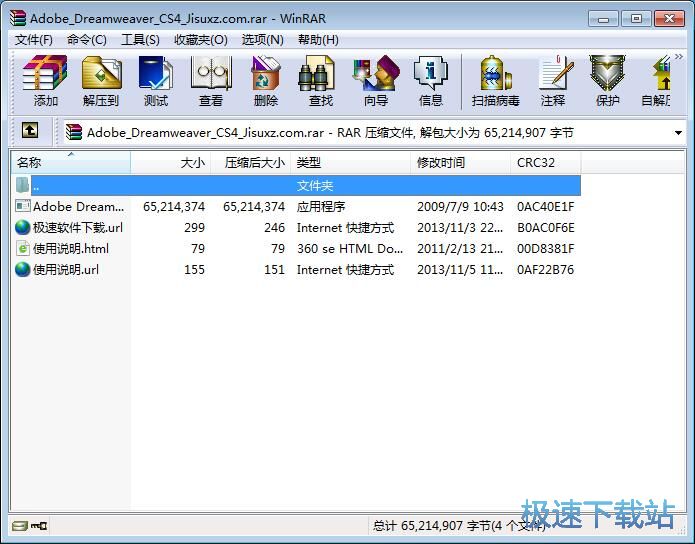
Task: Open the address bar path dropdown
Action: 678,133
